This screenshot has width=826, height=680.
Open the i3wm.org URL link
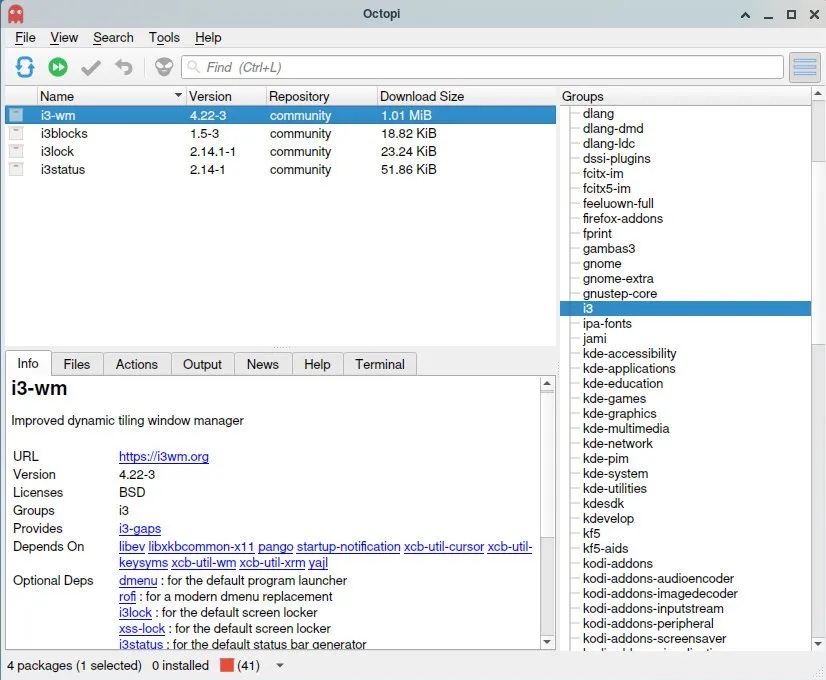coord(164,456)
